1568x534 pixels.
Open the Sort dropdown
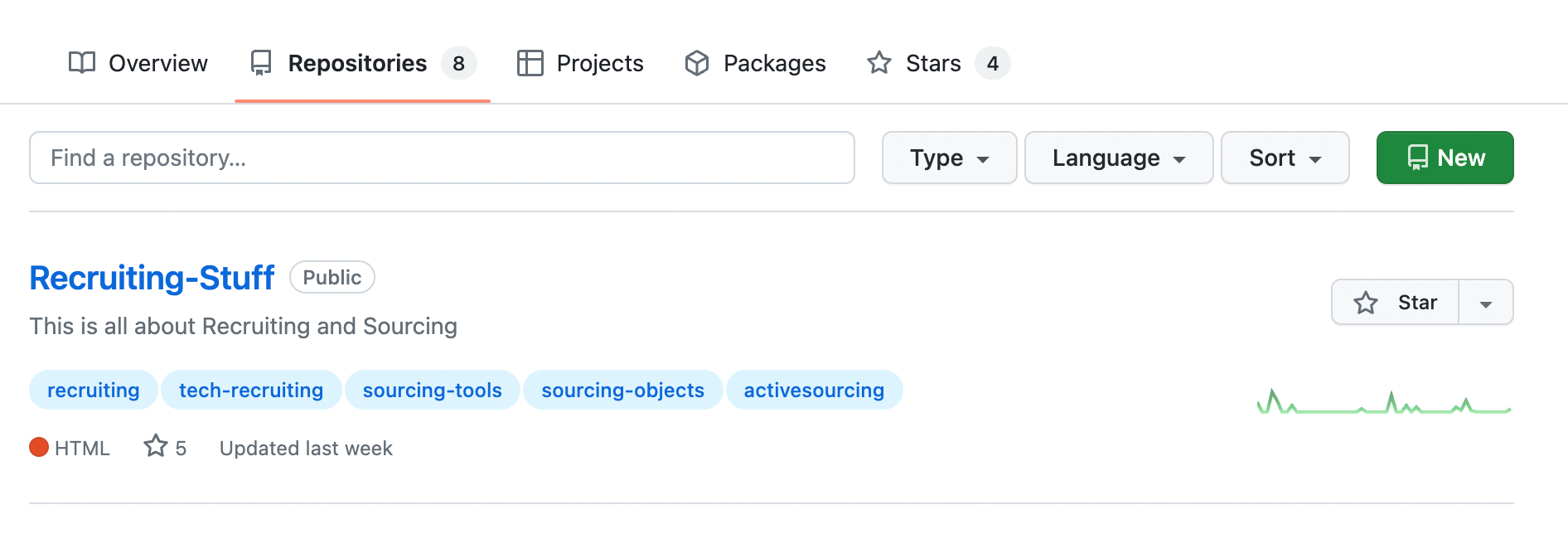[1285, 158]
